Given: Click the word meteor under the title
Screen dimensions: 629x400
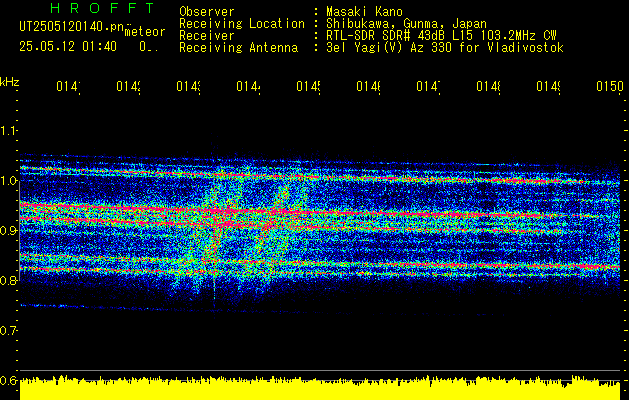Looking at the screenshot, I should [x=145, y=32].
